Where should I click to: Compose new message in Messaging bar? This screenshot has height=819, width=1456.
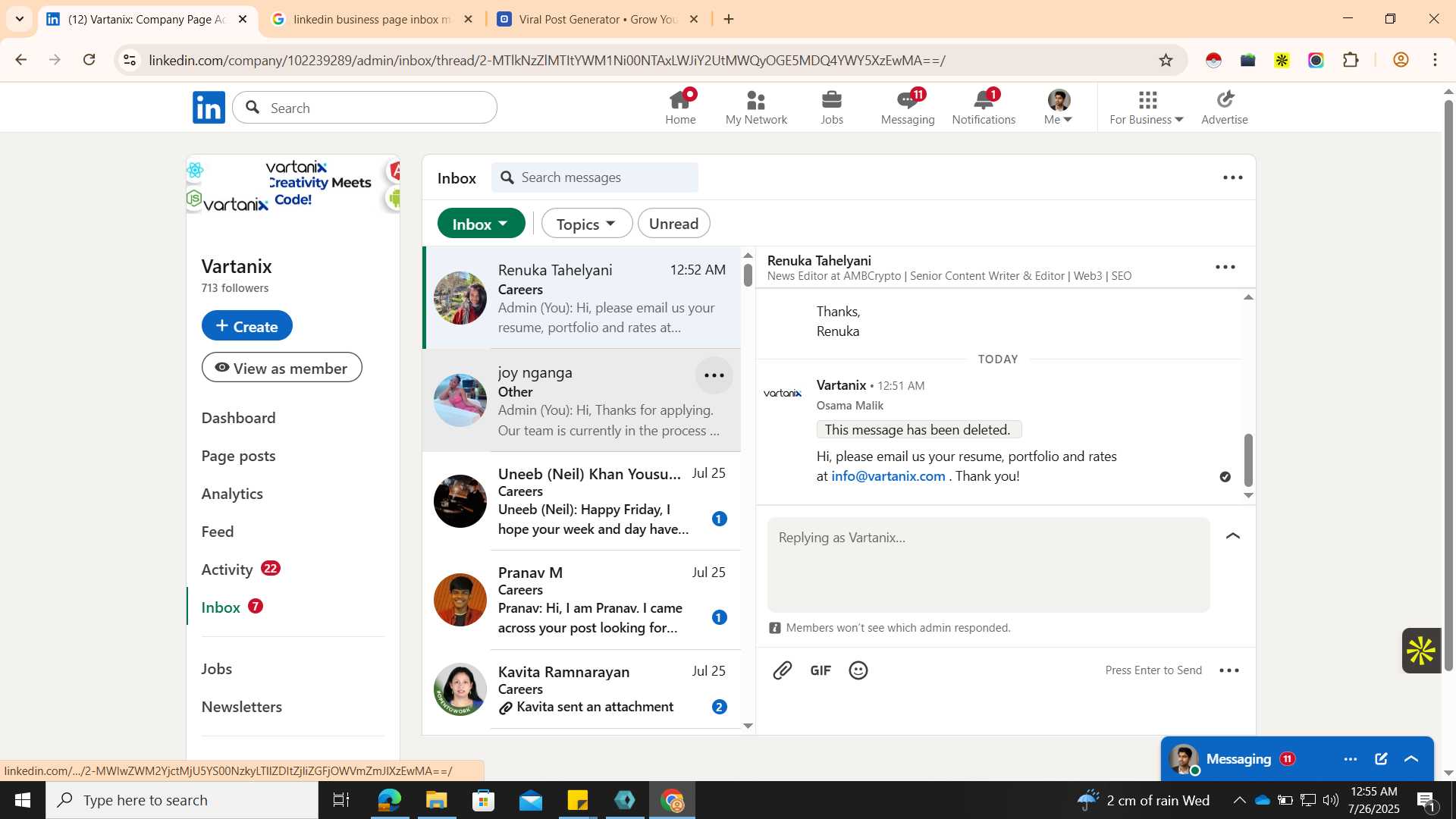click(x=1381, y=759)
